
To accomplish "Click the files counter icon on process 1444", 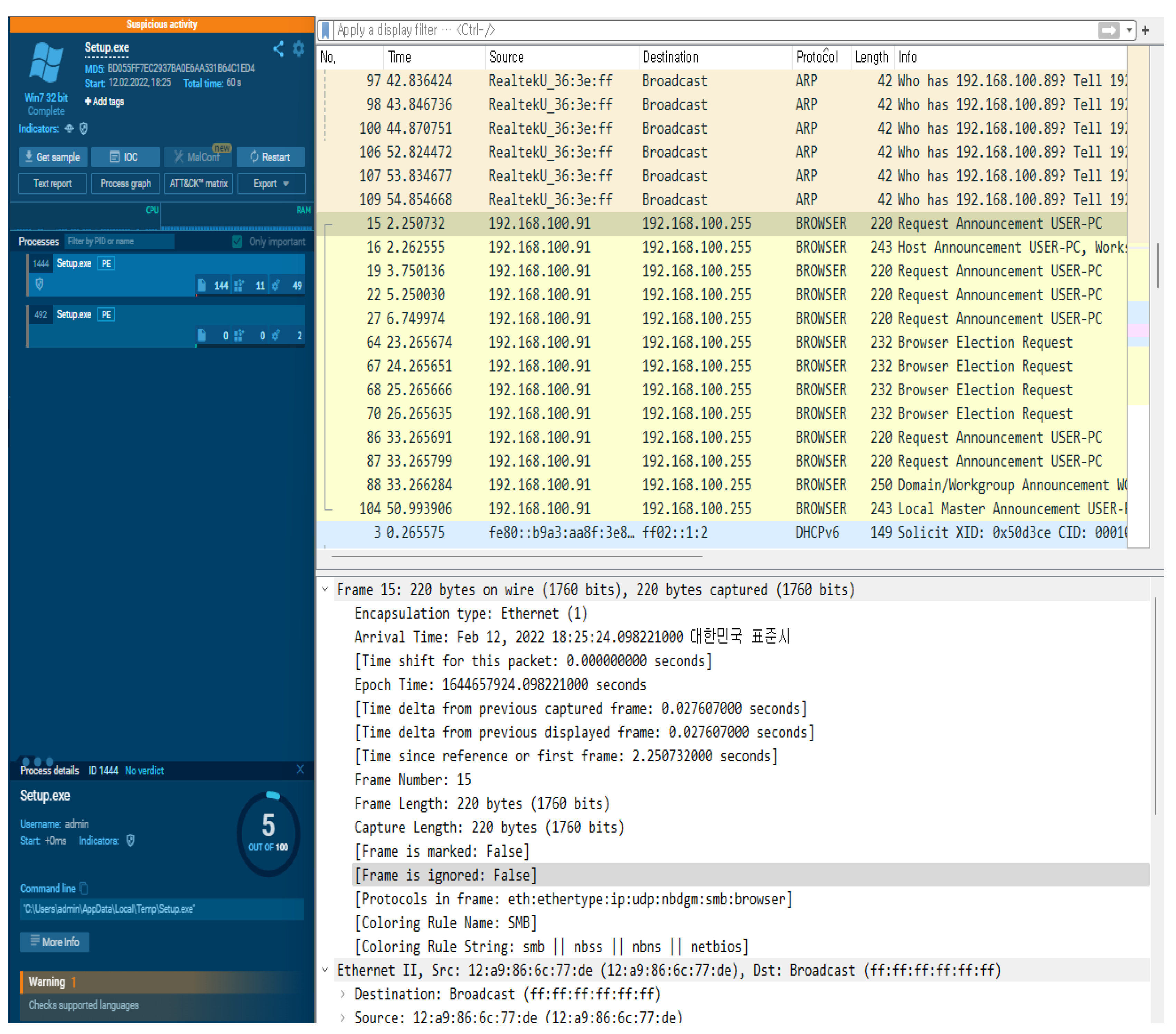I will (201, 285).
